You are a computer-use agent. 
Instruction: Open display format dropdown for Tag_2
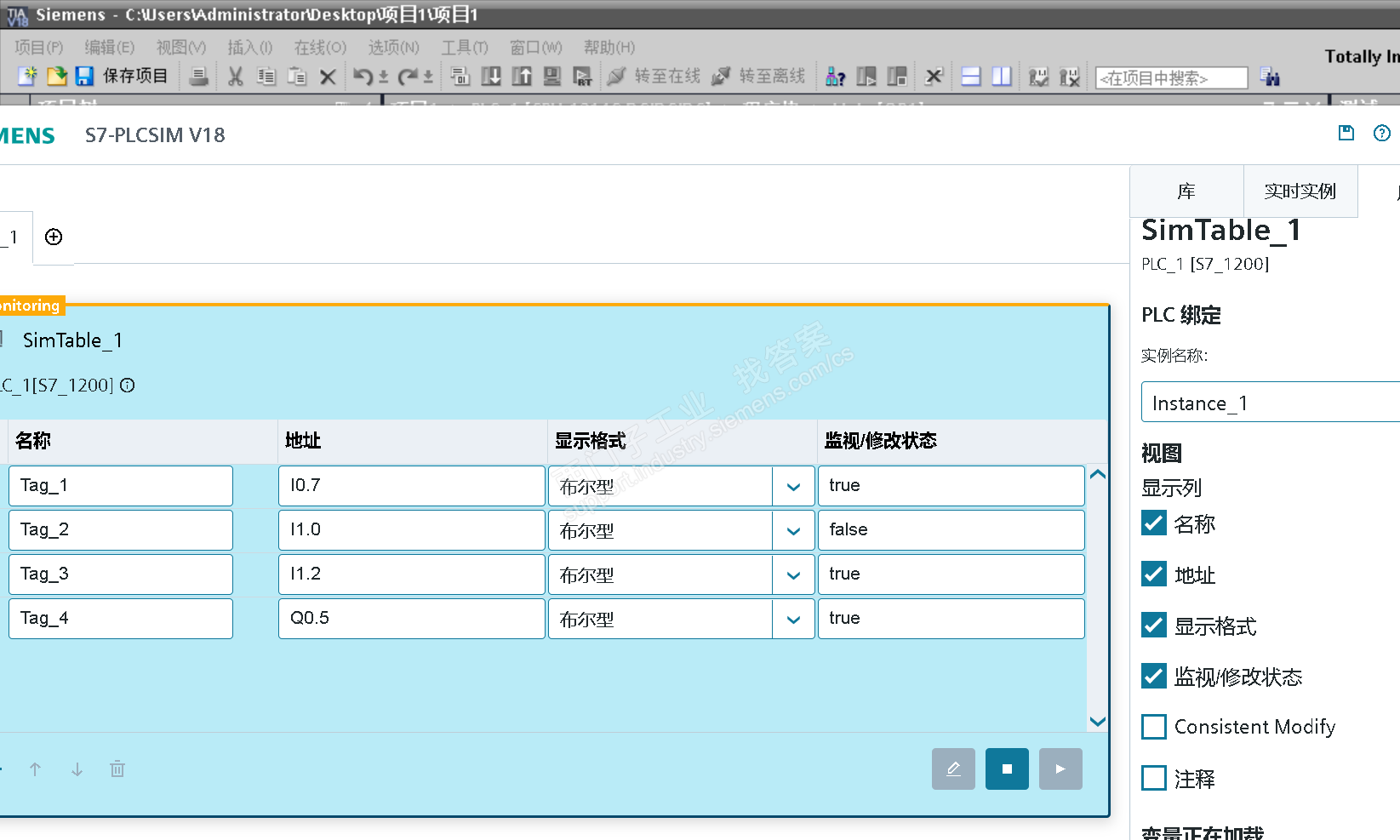coord(793,530)
